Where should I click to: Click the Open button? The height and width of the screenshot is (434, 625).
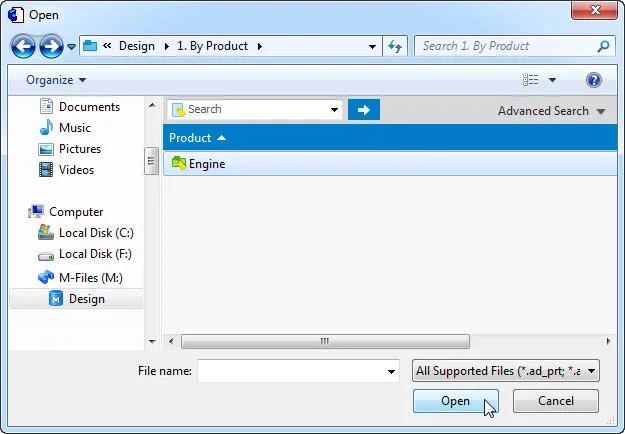pyautogui.click(x=456, y=401)
